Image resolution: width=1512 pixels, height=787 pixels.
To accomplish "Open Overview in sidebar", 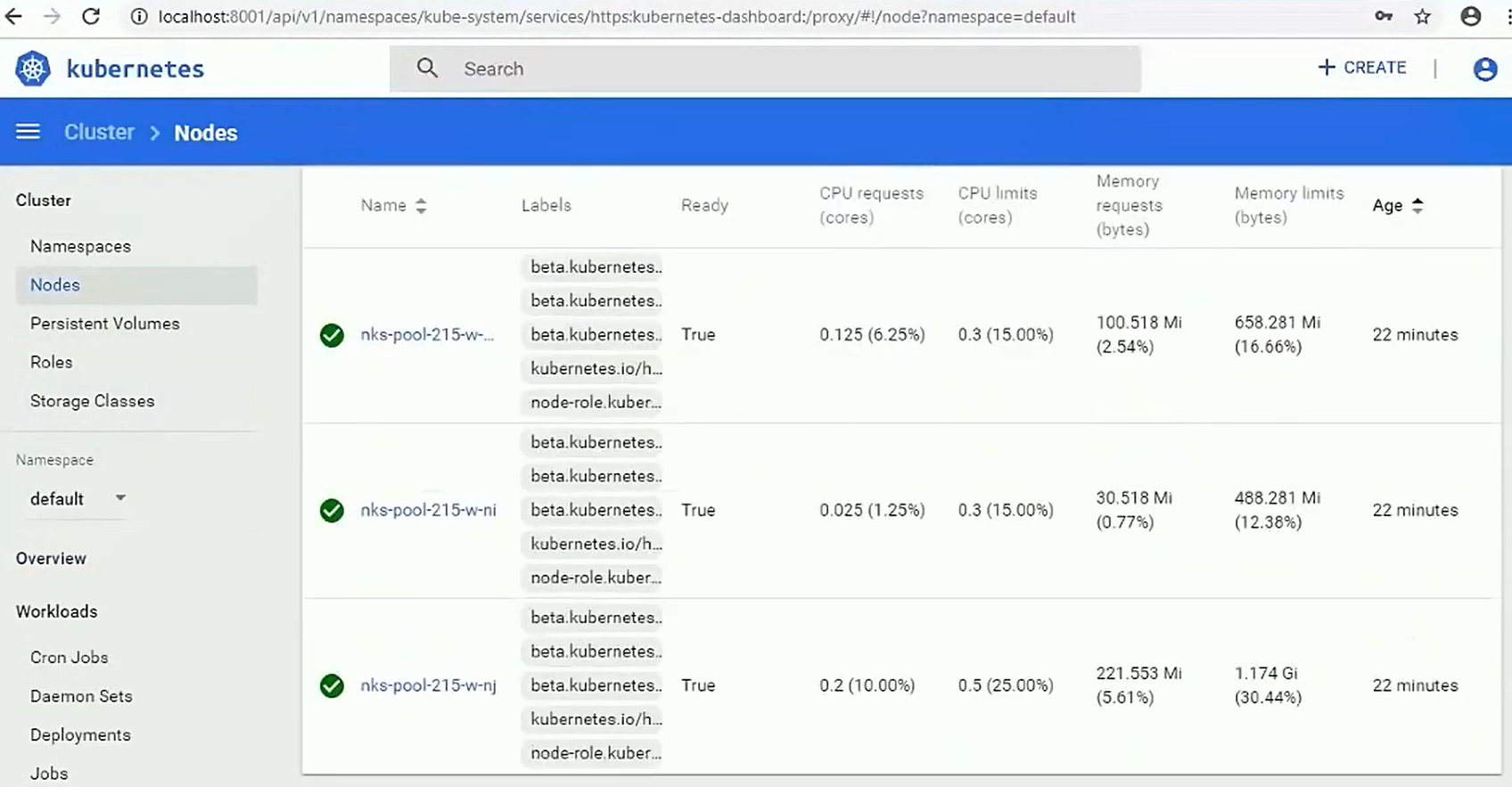I will point(51,558).
